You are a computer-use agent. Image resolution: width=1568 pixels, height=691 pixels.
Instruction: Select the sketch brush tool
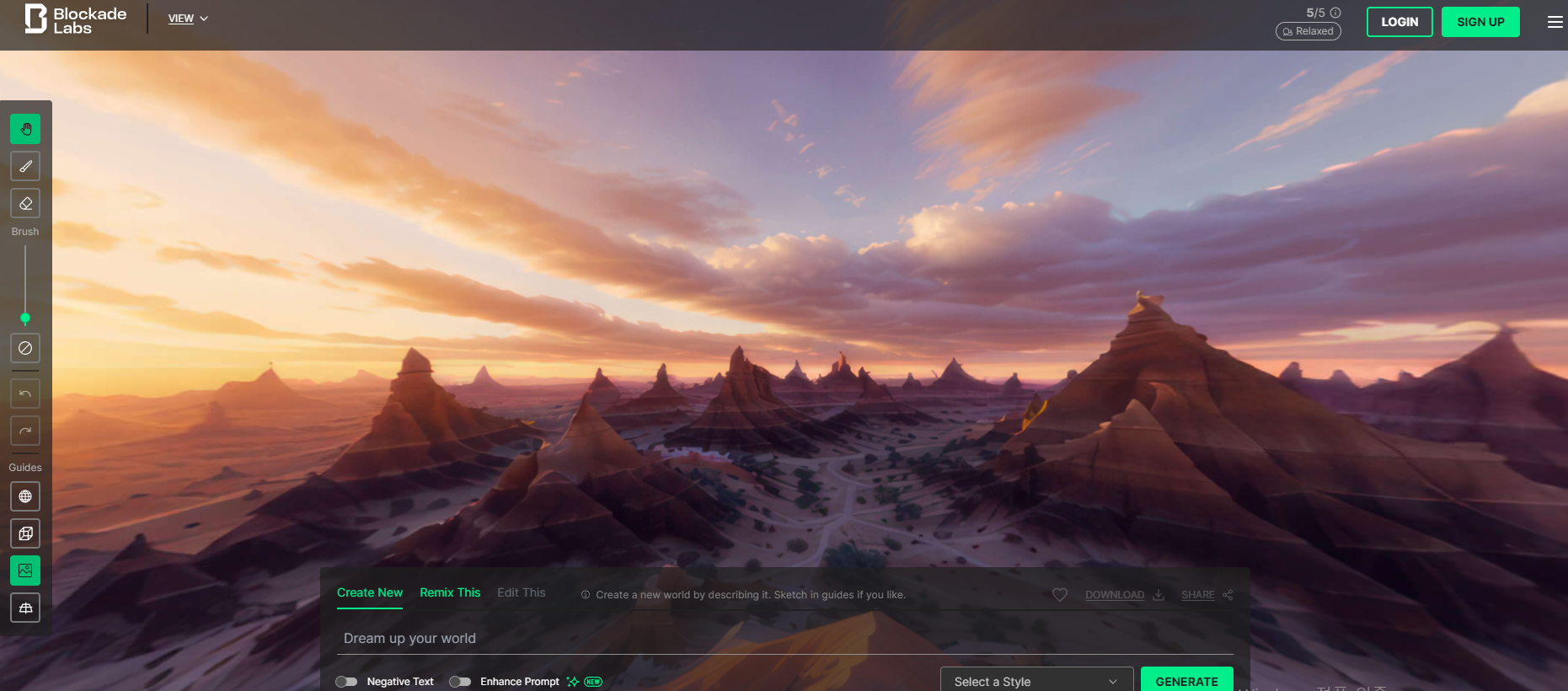25,166
